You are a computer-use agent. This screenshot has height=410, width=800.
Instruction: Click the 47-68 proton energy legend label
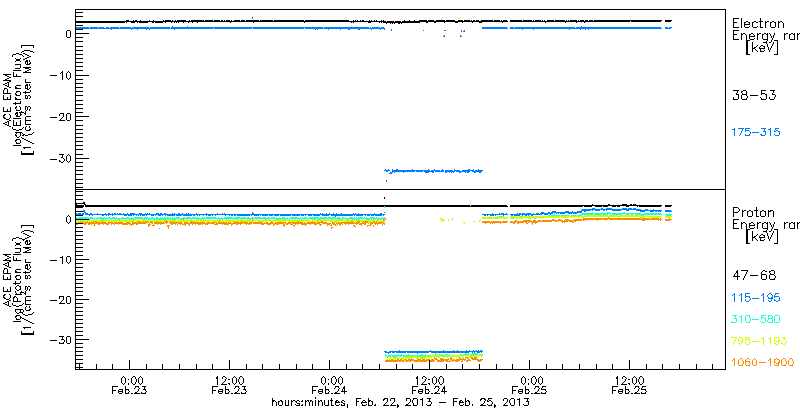pos(754,276)
